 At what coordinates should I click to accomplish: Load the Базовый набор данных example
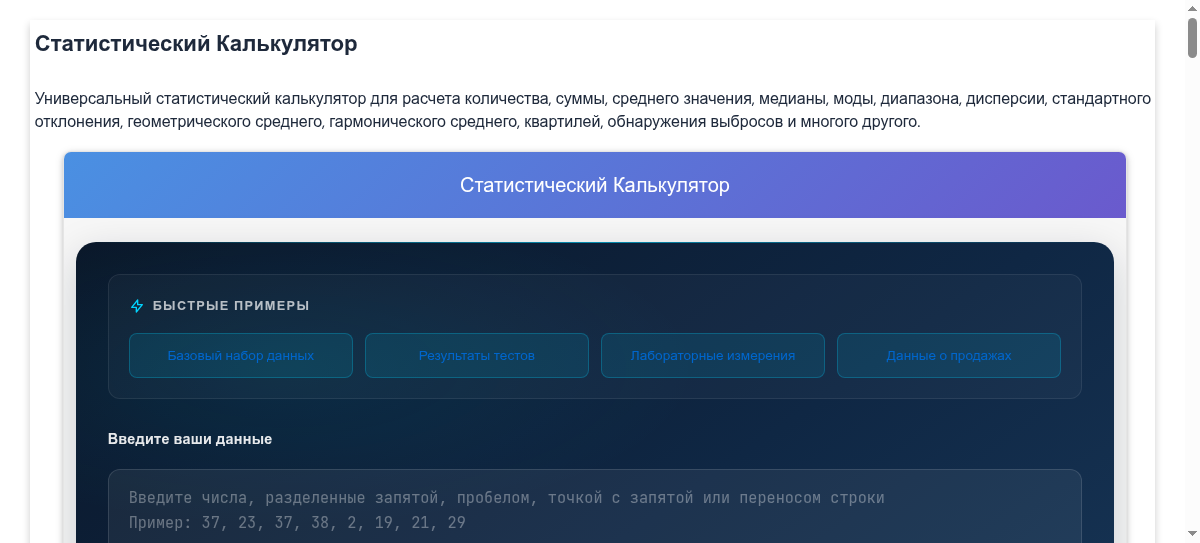[x=241, y=356]
